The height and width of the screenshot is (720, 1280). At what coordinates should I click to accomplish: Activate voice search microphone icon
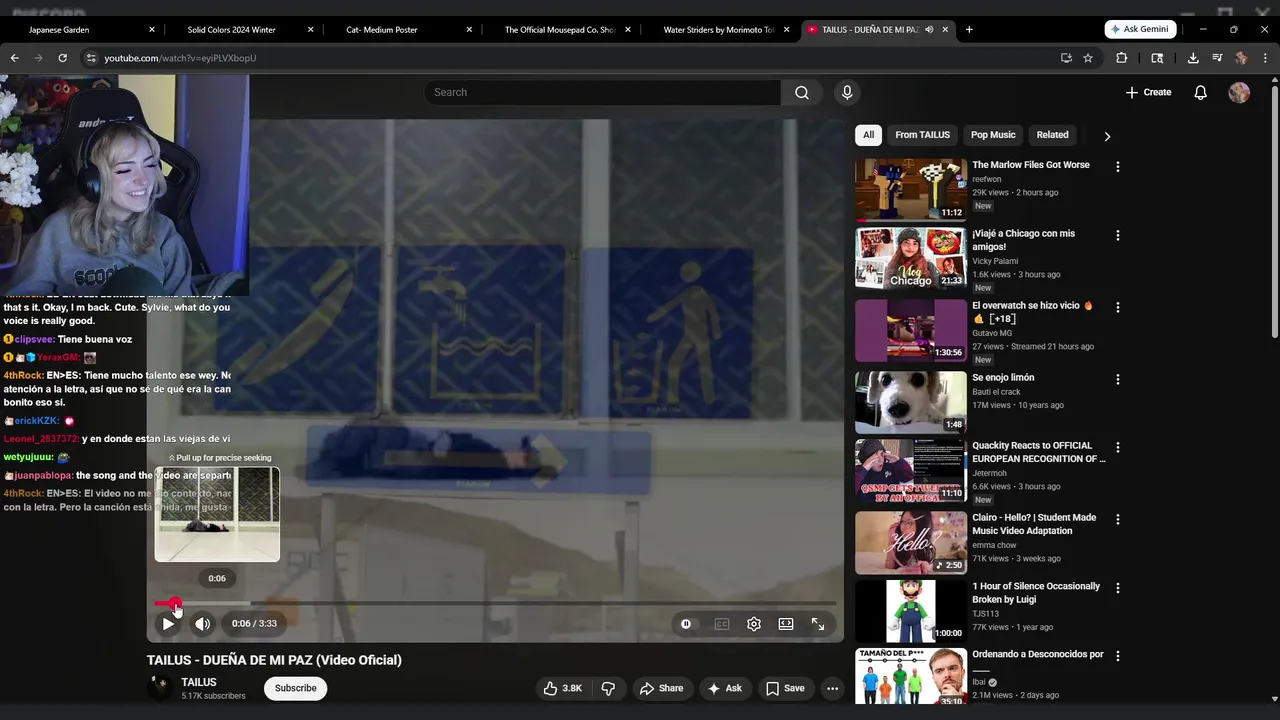[x=847, y=92]
